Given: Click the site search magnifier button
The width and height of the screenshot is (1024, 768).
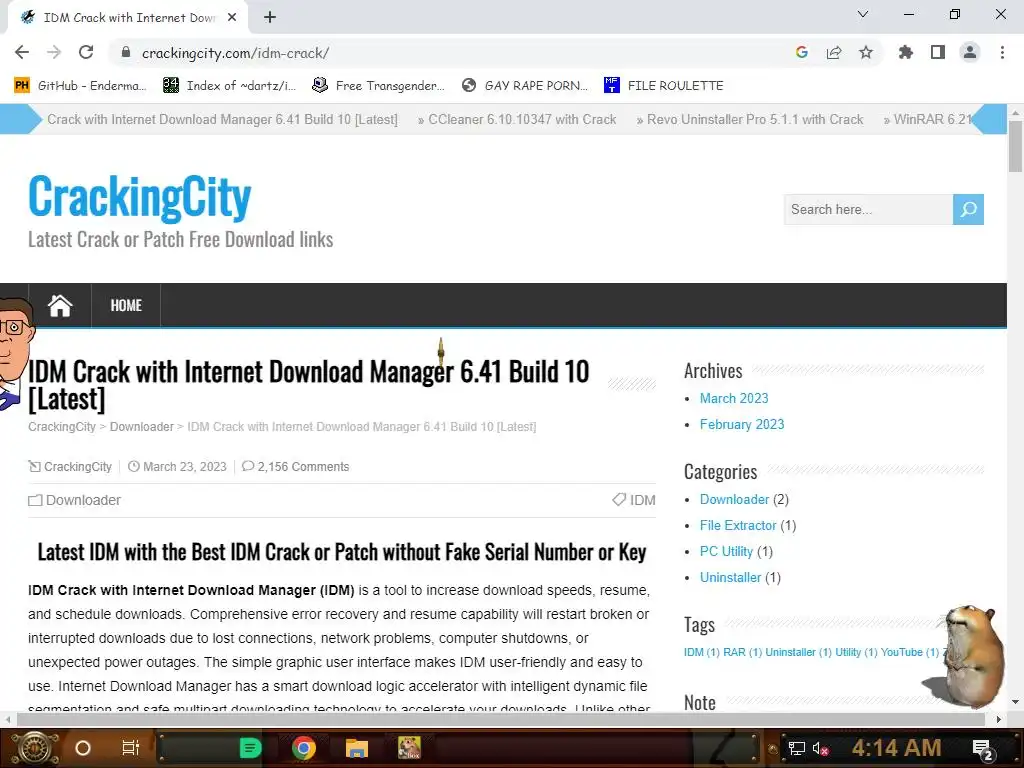Looking at the screenshot, I should (968, 209).
